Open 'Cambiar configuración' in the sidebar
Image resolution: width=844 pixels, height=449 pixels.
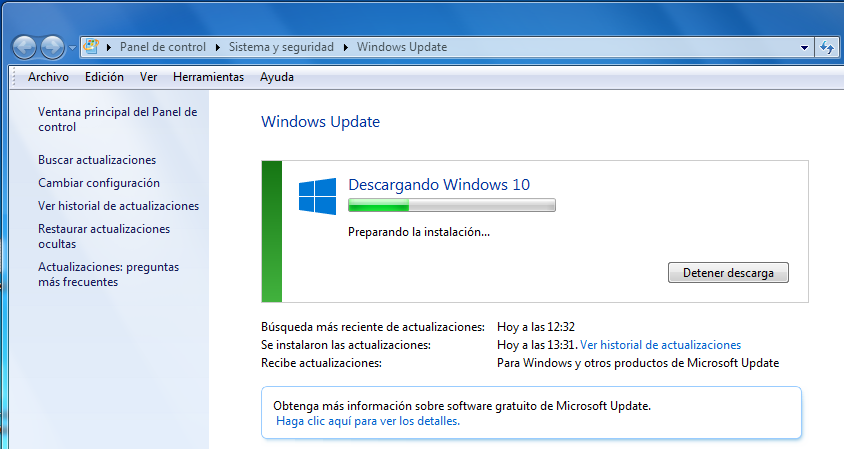[99, 183]
